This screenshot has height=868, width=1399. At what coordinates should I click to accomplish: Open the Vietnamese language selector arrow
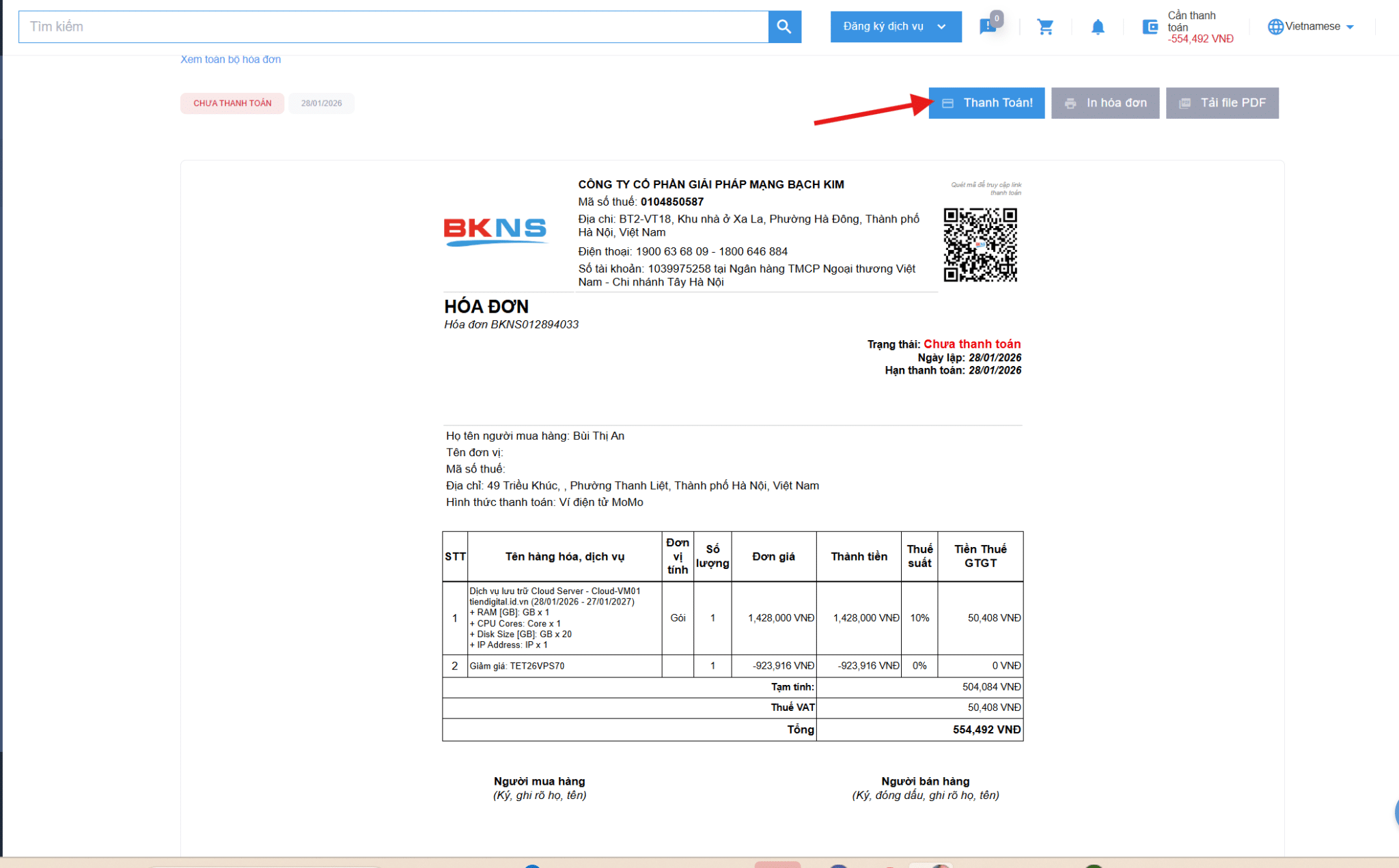1350,27
